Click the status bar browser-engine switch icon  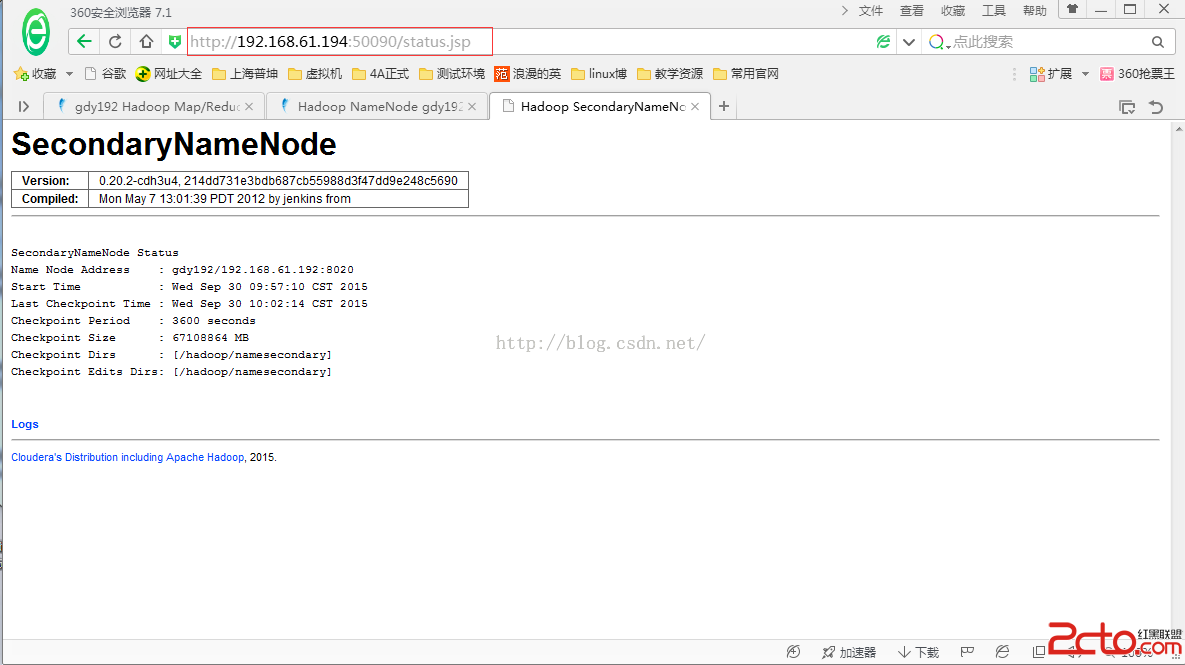click(1003, 652)
